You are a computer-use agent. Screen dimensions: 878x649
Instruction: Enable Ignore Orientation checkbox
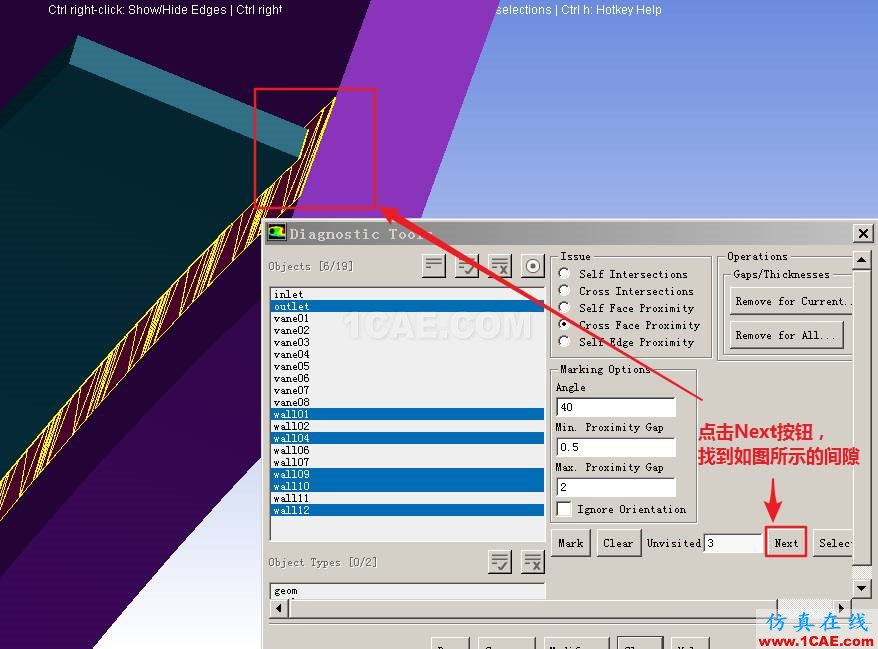[x=564, y=509]
